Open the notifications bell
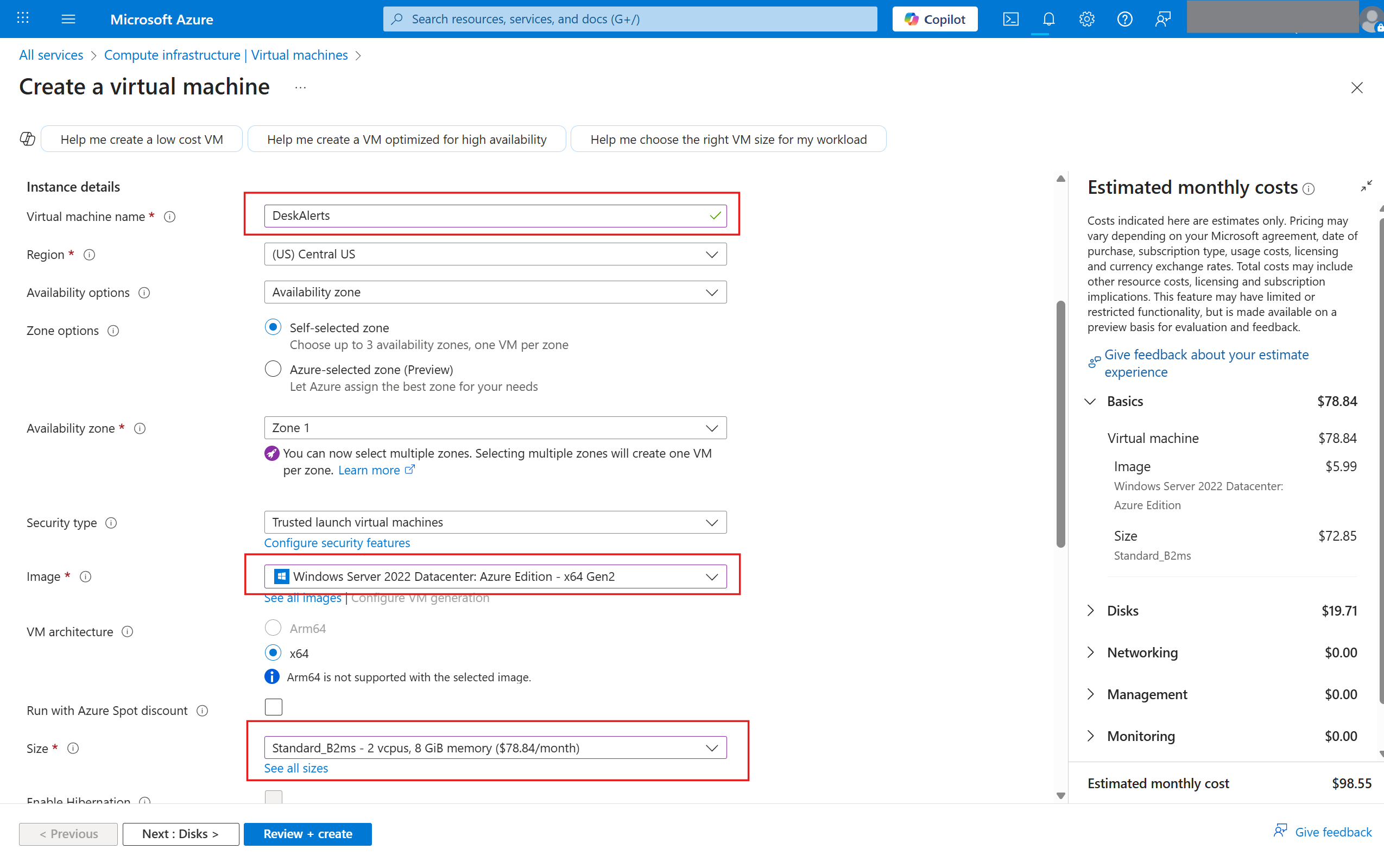1384x868 pixels. (1048, 19)
